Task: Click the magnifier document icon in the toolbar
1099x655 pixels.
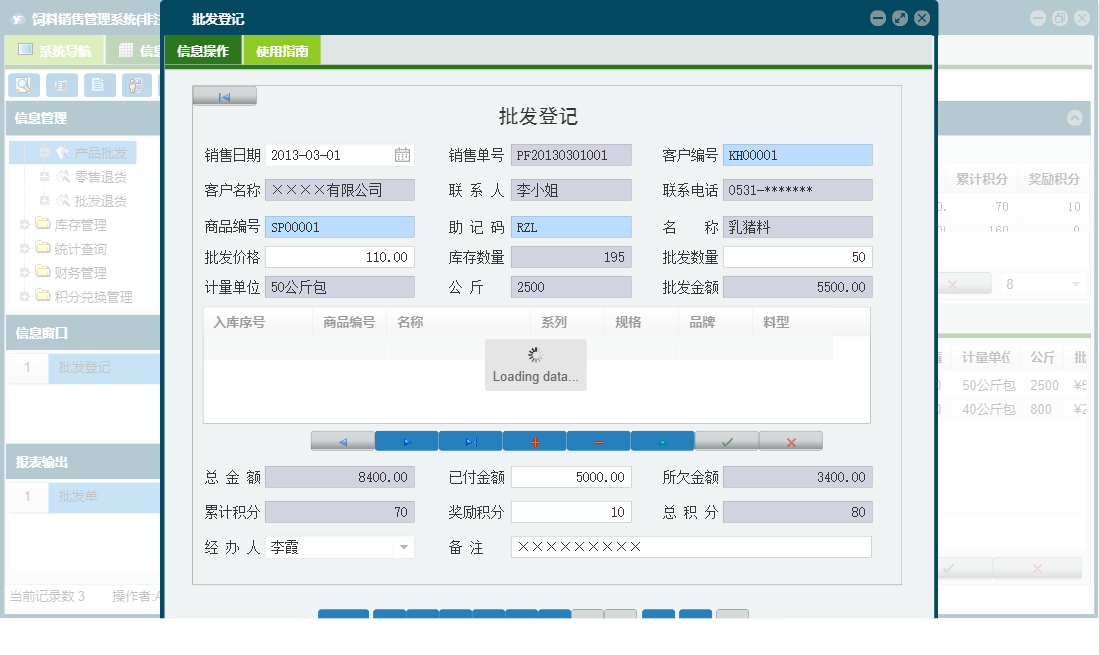Action: pos(23,85)
